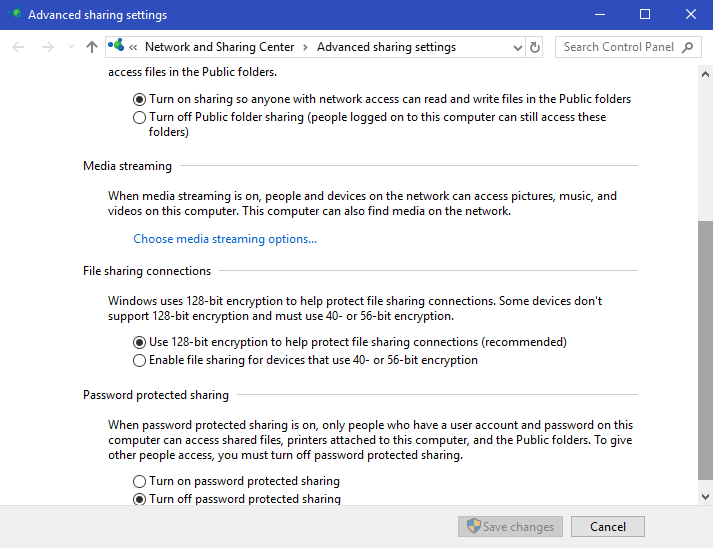Click the network icon in address bar

[116, 45]
